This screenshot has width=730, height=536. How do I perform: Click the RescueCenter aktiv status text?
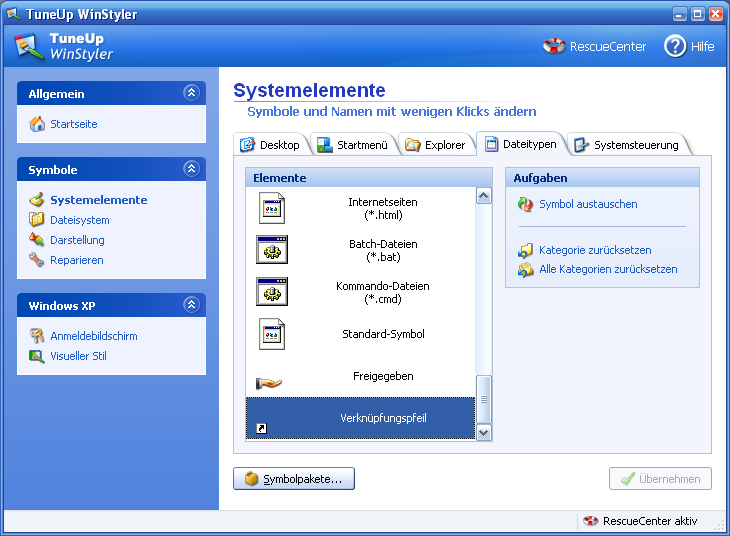650,521
